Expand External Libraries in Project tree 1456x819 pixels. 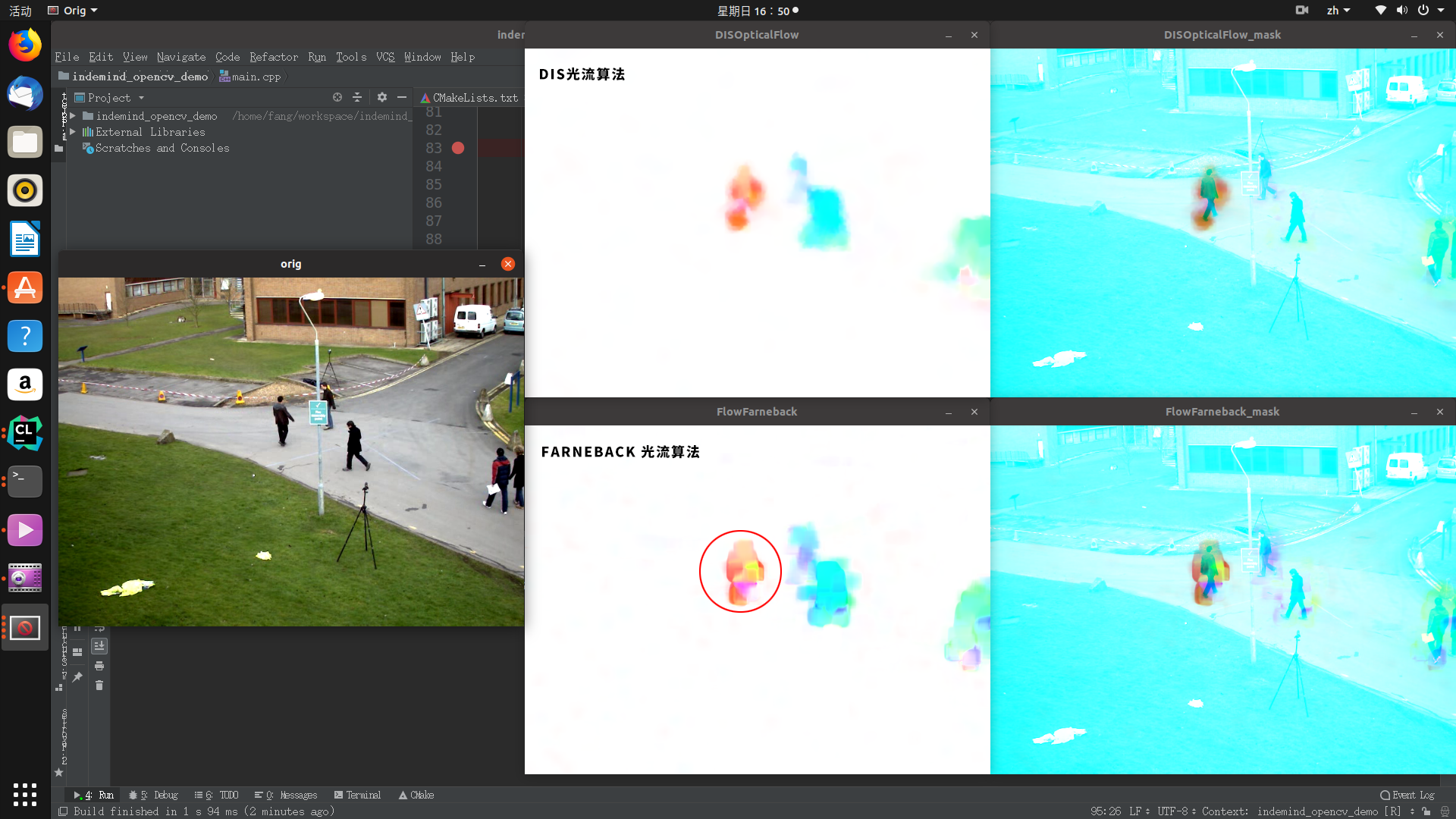click(x=73, y=132)
